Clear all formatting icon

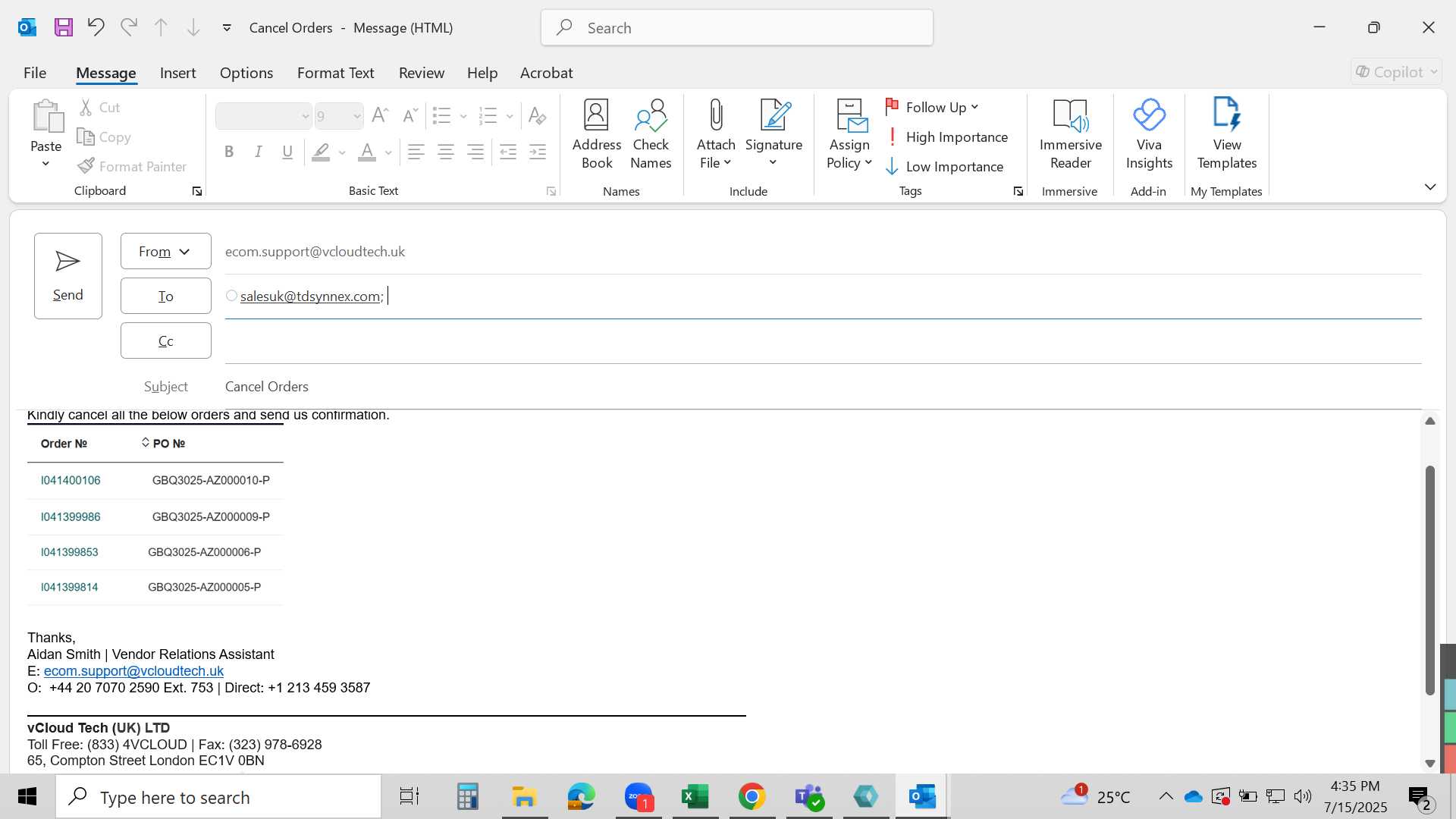(538, 115)
